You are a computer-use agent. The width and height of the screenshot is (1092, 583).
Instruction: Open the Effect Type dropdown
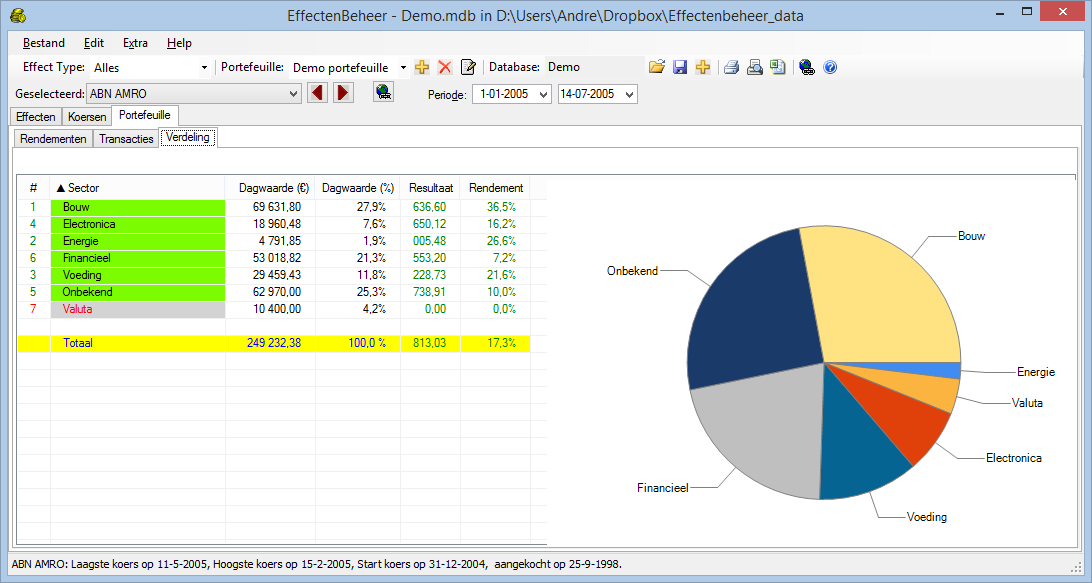click(150, 67)
